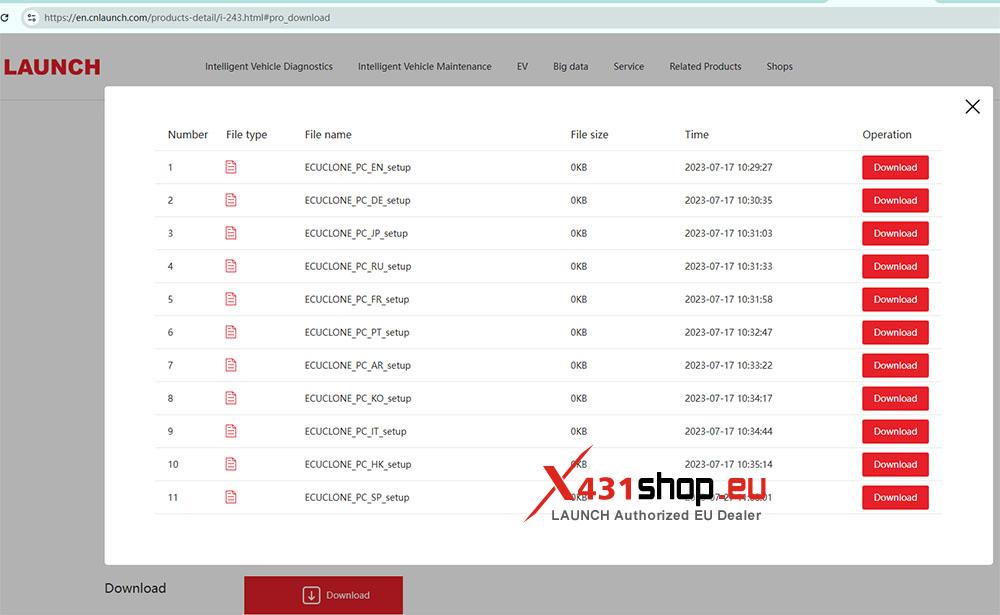Select file name ECUCLONE_PC_KO_setup
This screenshot has height=615, width=1000.
pos(358,399)
